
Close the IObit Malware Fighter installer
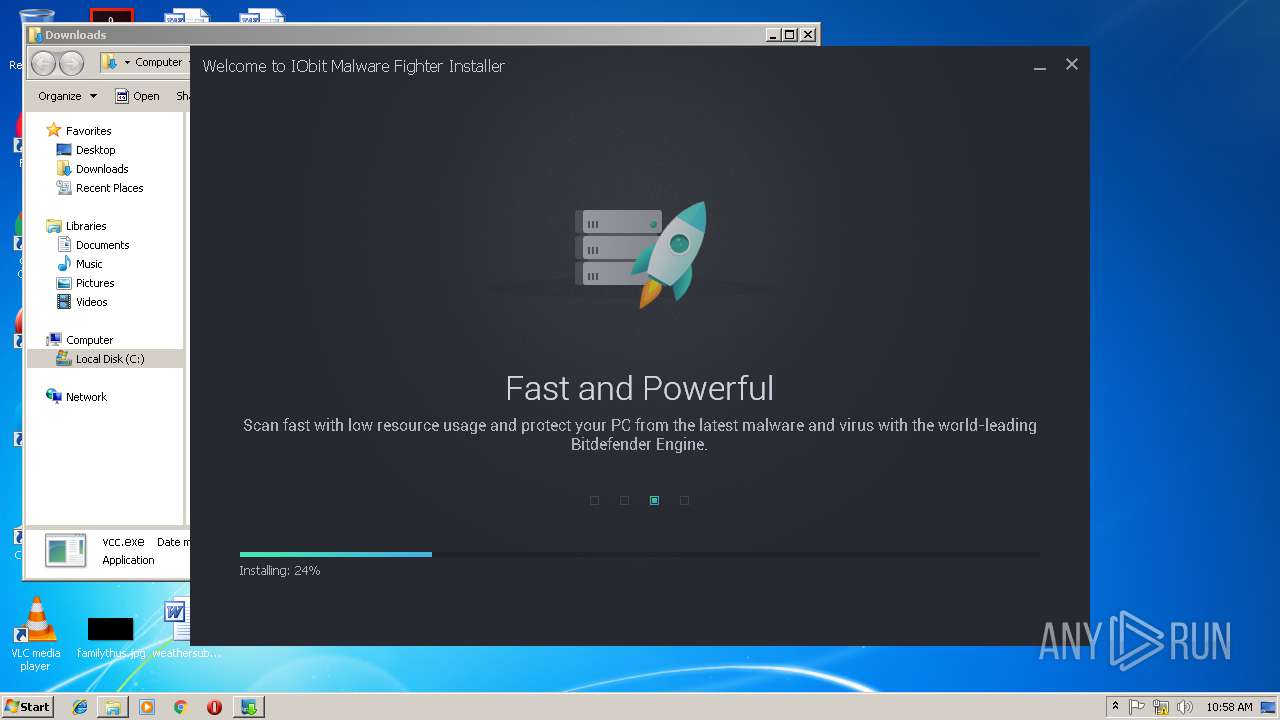coord(1072,64)
